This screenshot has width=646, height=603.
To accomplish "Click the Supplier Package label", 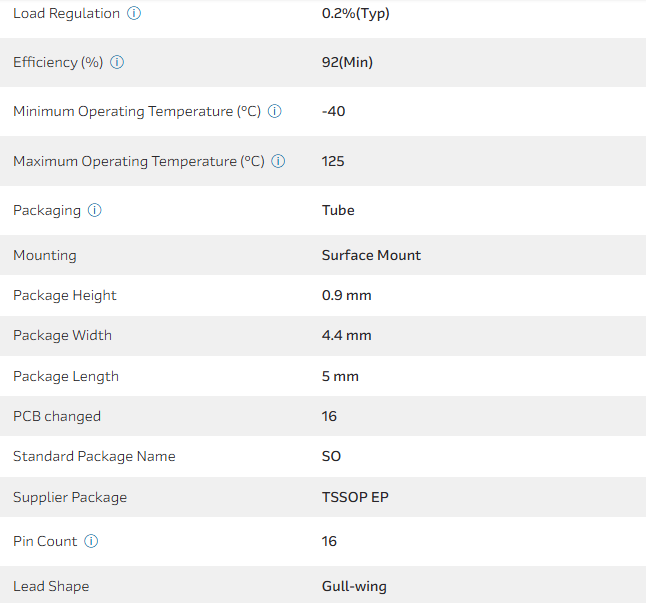I will point(70,498).
